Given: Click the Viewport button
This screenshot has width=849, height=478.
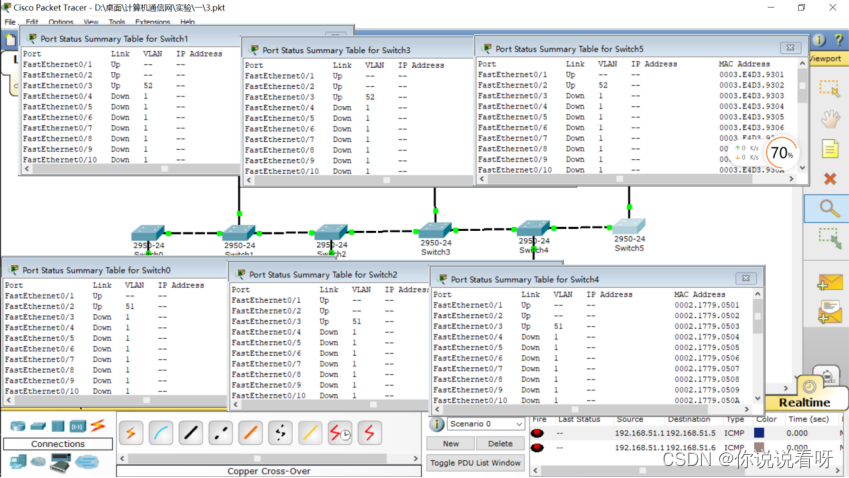Looking at the screenshot, I should 825,58.
